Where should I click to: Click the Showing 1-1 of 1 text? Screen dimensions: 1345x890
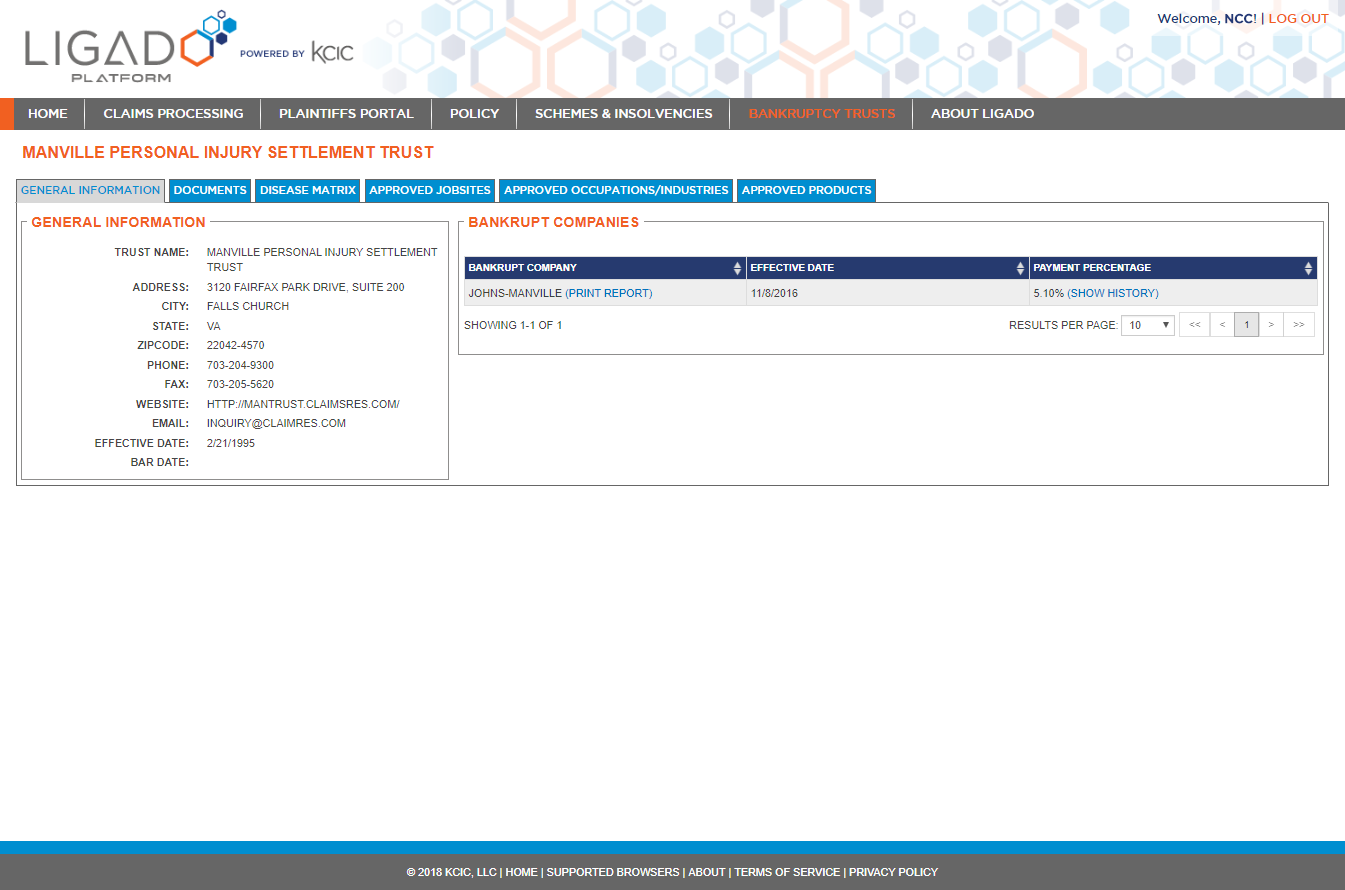pyautogui.click(x=513, y=325)
